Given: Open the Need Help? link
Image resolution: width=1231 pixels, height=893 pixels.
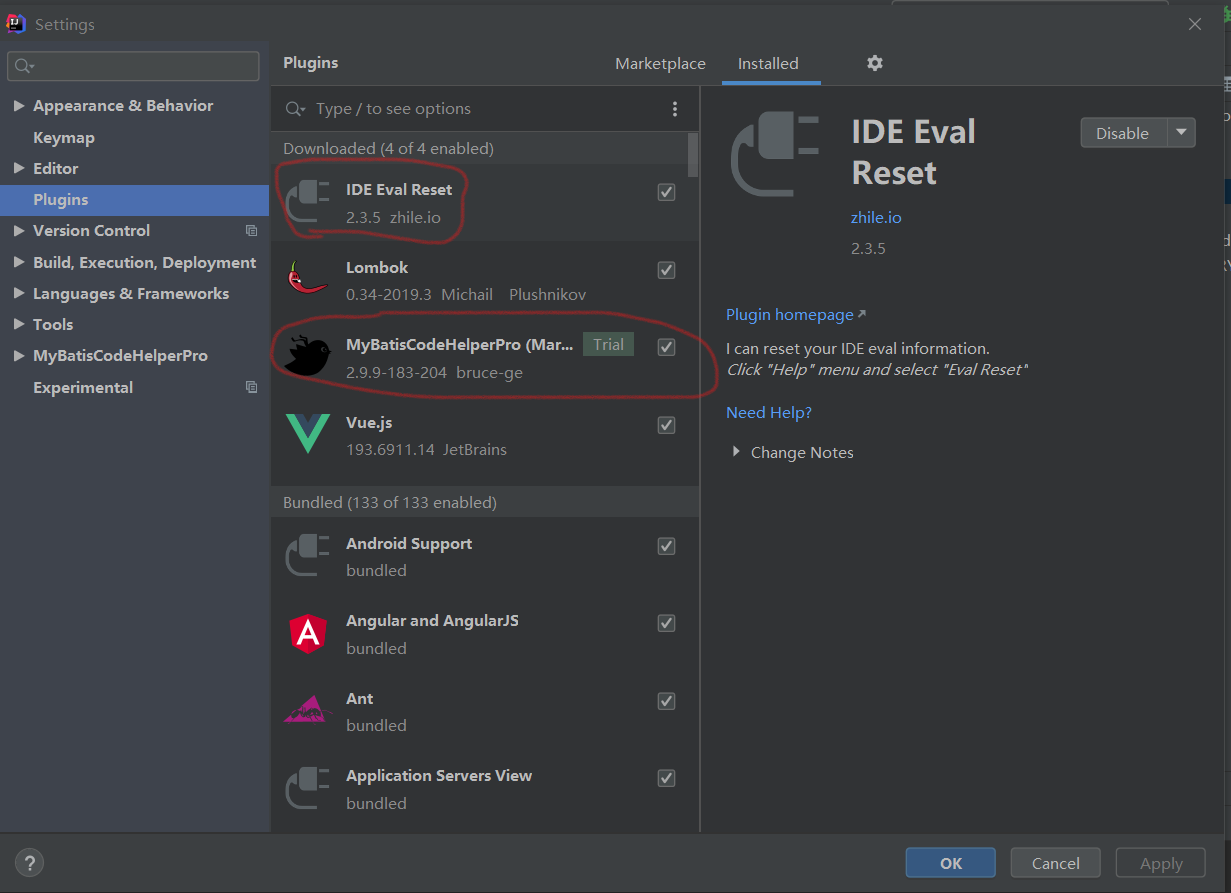Looking at the screenshot, I should click(x=769, y=412).
